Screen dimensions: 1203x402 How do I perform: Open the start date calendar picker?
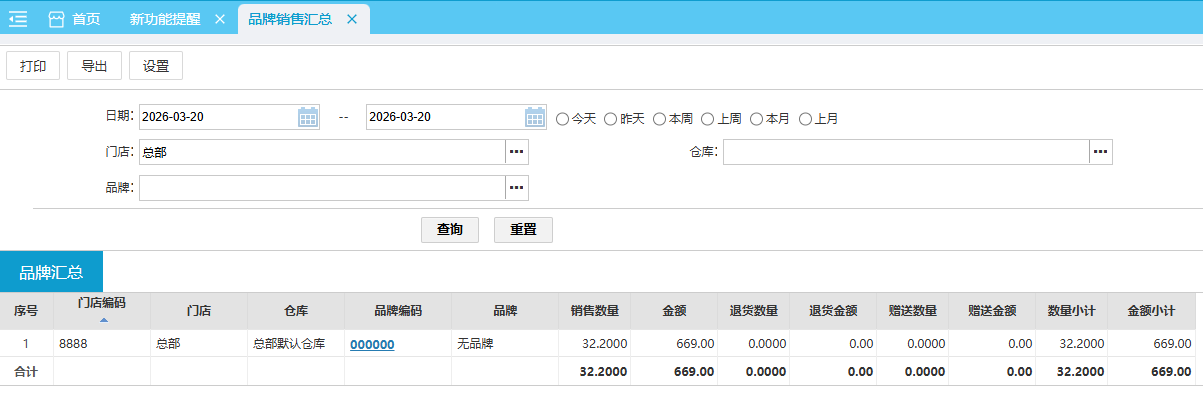point(308,118)
